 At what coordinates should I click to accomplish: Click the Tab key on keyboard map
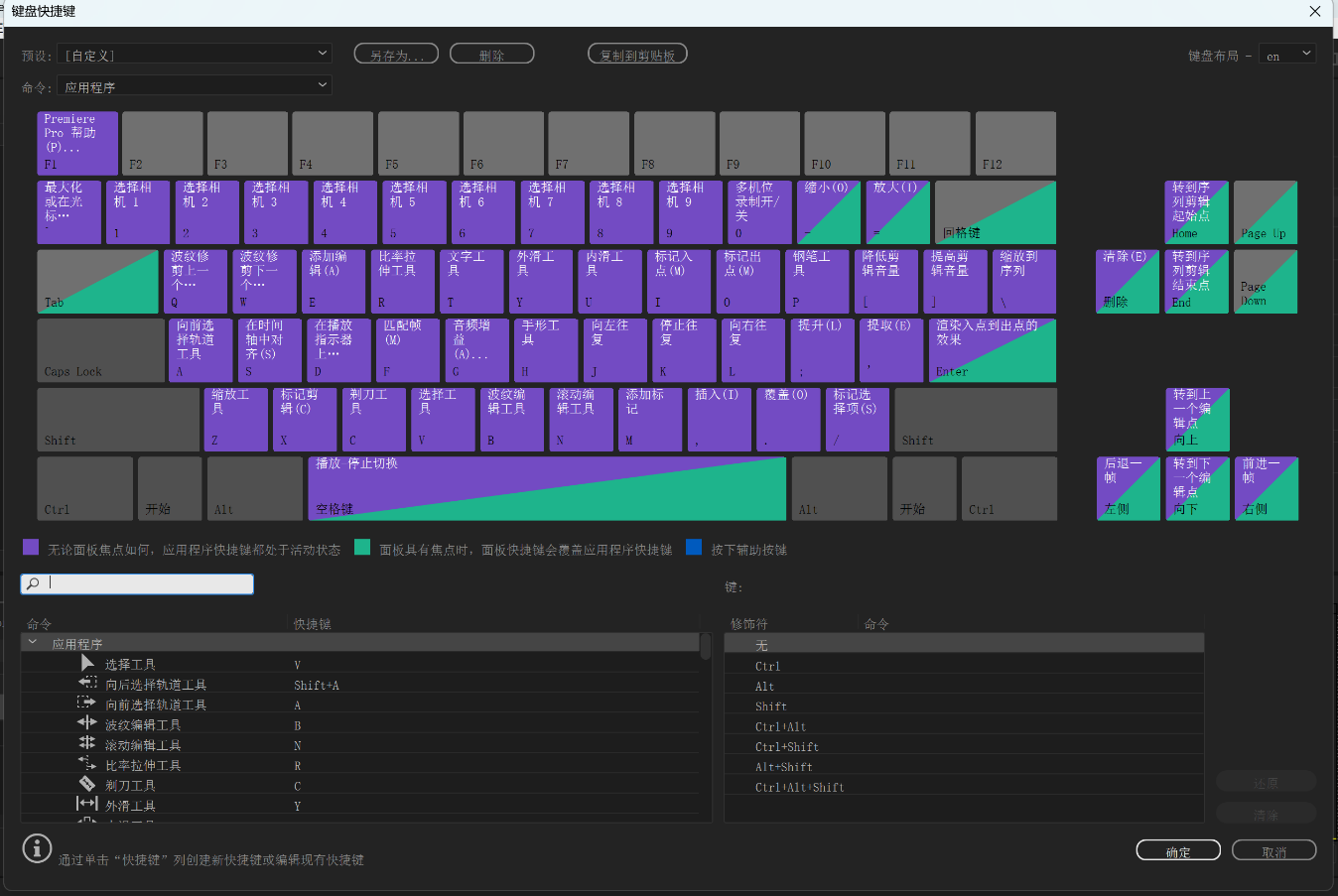tap(97, 281)
